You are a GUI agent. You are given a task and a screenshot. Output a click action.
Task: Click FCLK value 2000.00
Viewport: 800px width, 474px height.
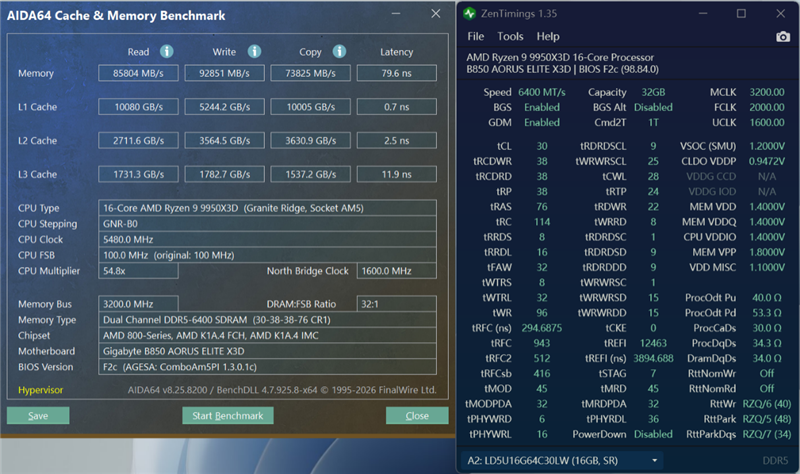point(767,107)
